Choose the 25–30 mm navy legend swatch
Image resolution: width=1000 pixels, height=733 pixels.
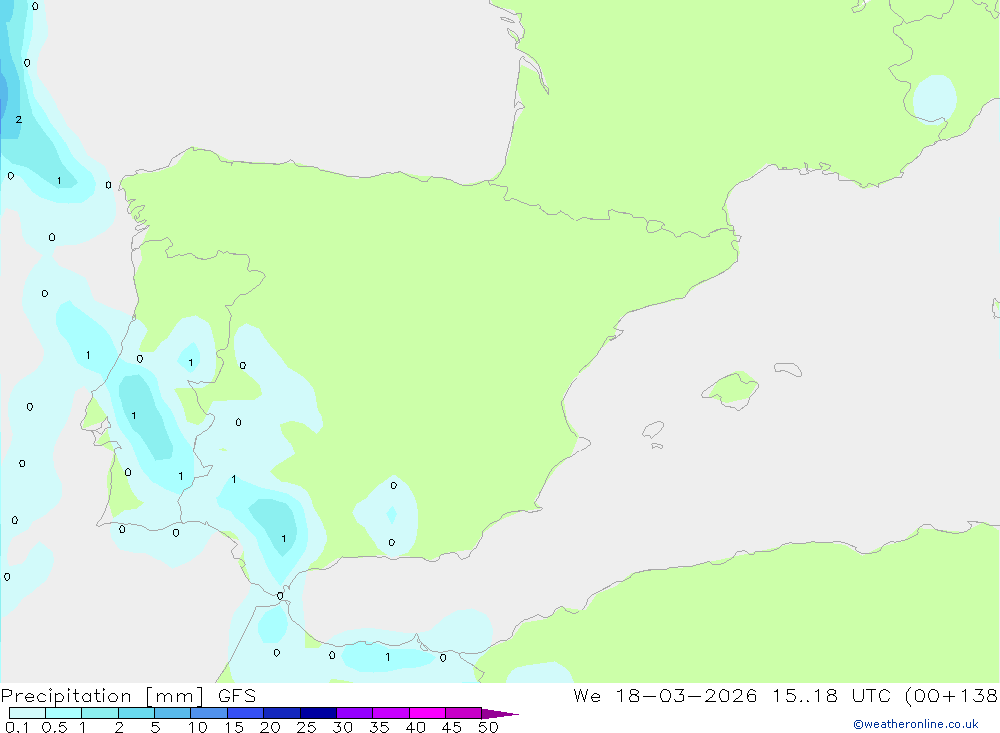pyautogui.click(x=318, y=713)
